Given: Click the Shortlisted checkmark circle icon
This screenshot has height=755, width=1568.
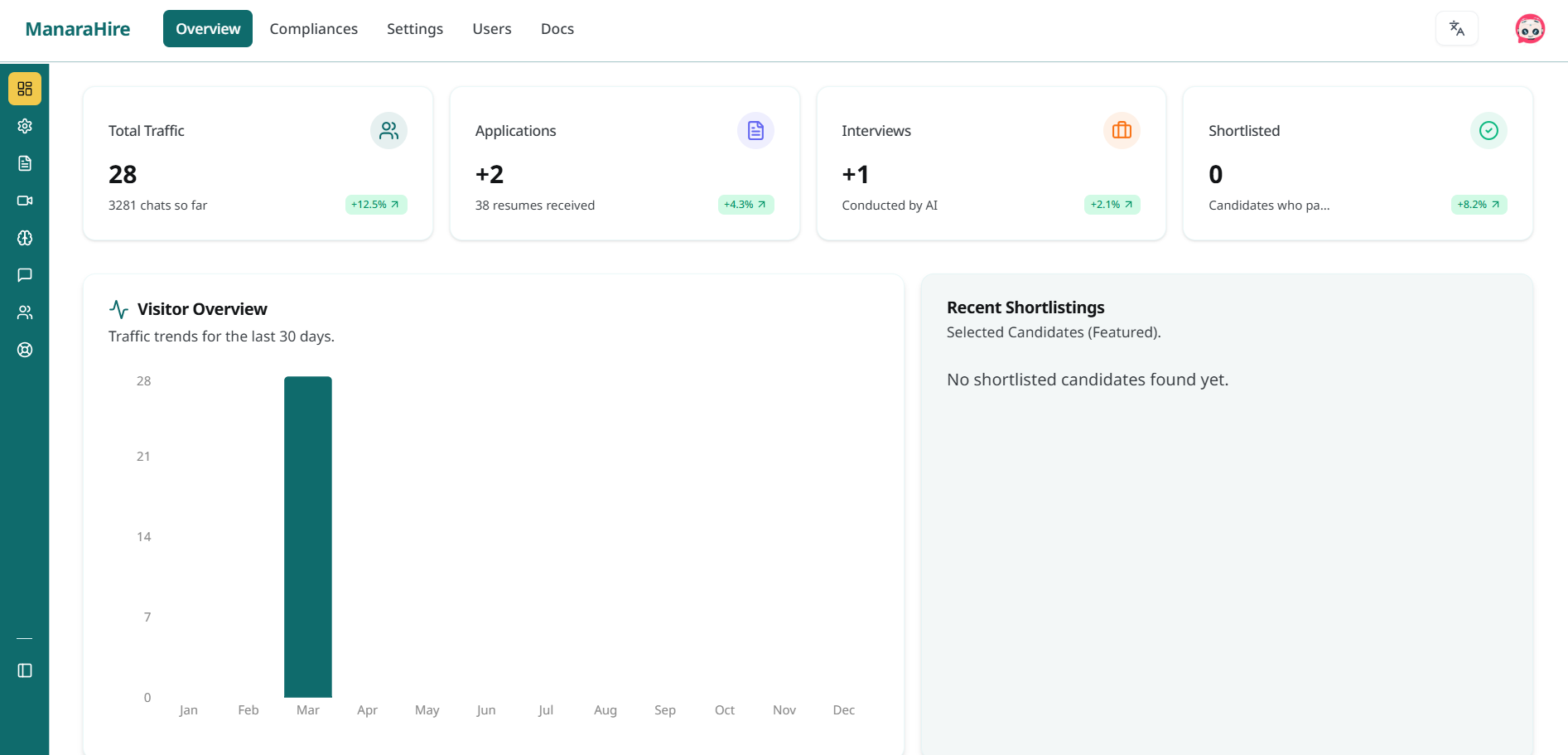Looking at the screenshot, I should (x=1488, y=131).
